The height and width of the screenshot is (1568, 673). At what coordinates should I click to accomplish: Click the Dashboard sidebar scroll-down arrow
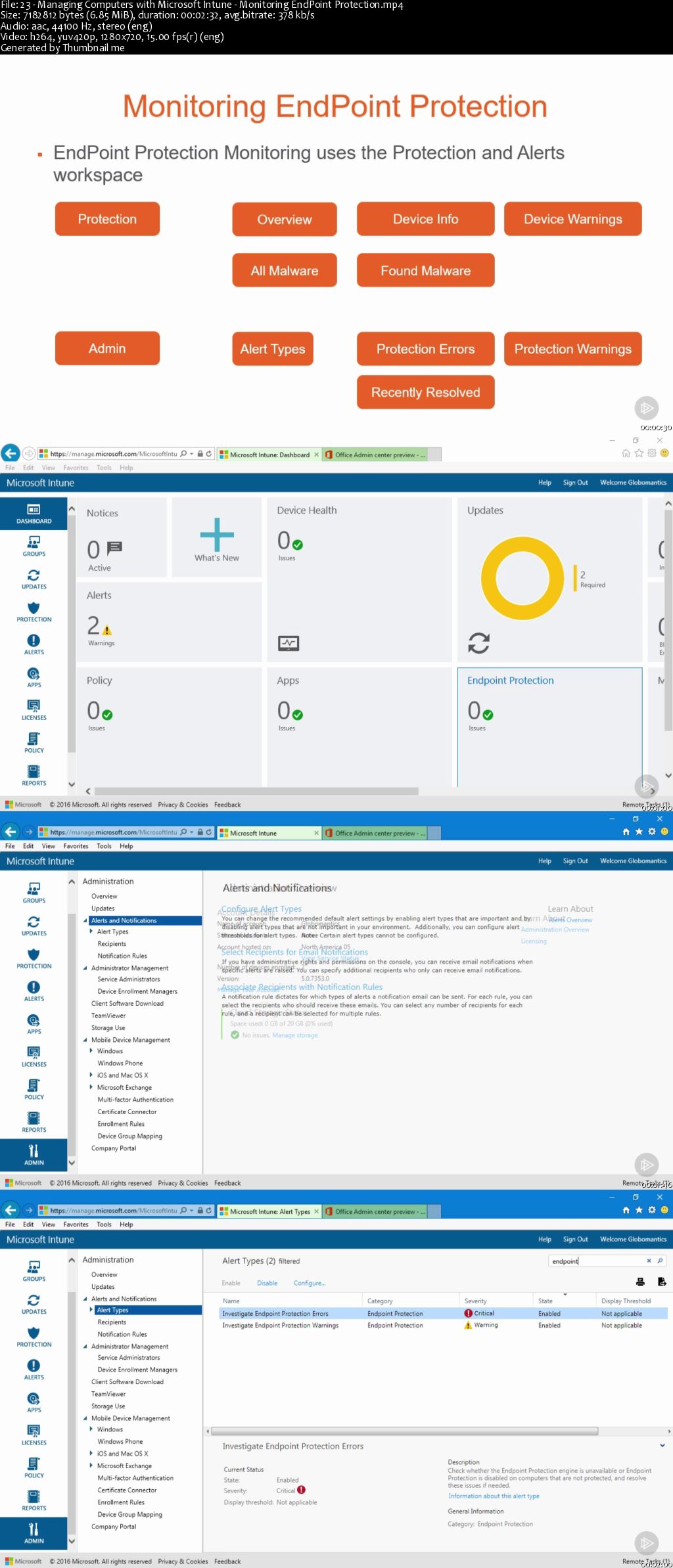[71, 784]
